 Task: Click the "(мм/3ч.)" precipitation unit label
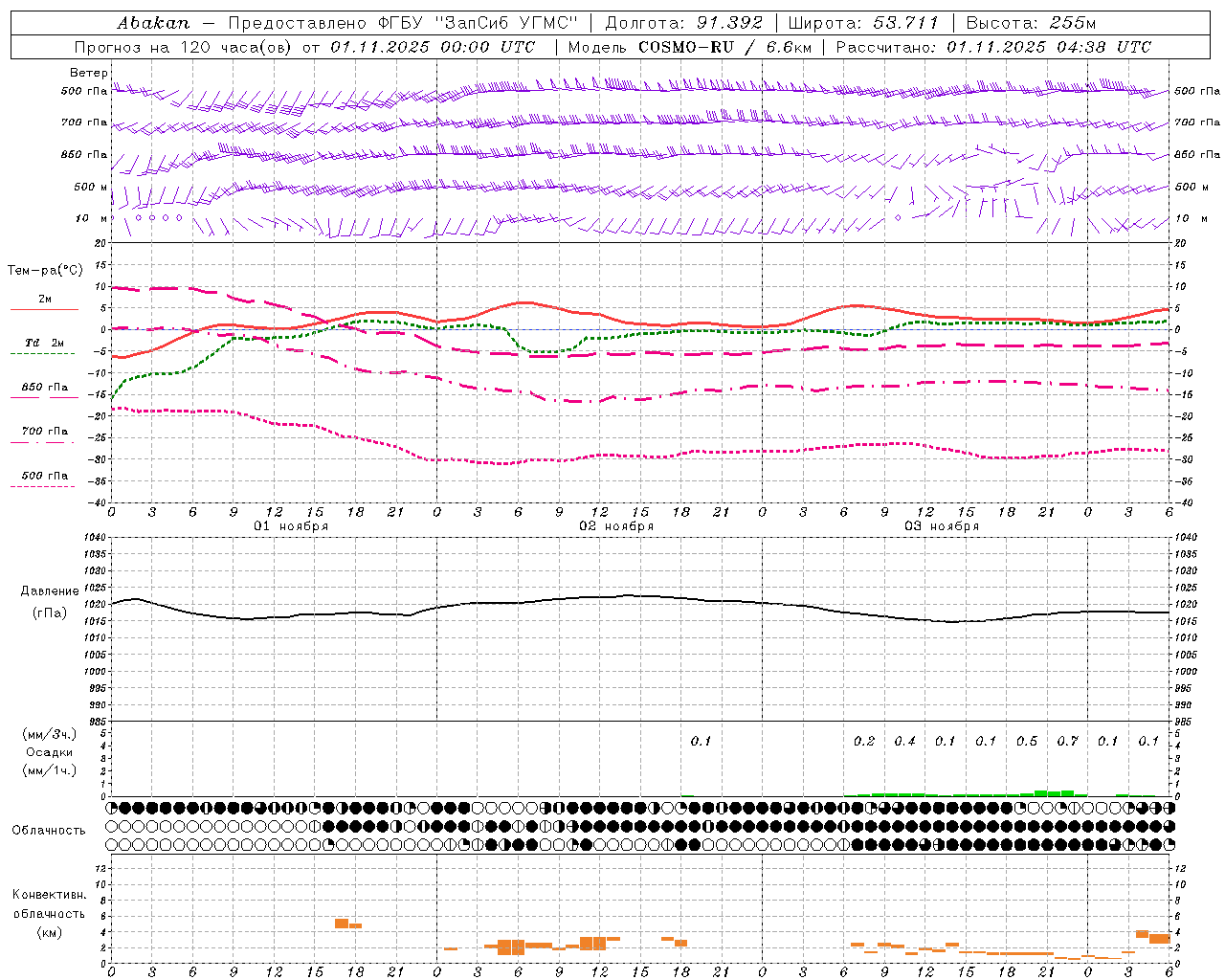point(50,734)
